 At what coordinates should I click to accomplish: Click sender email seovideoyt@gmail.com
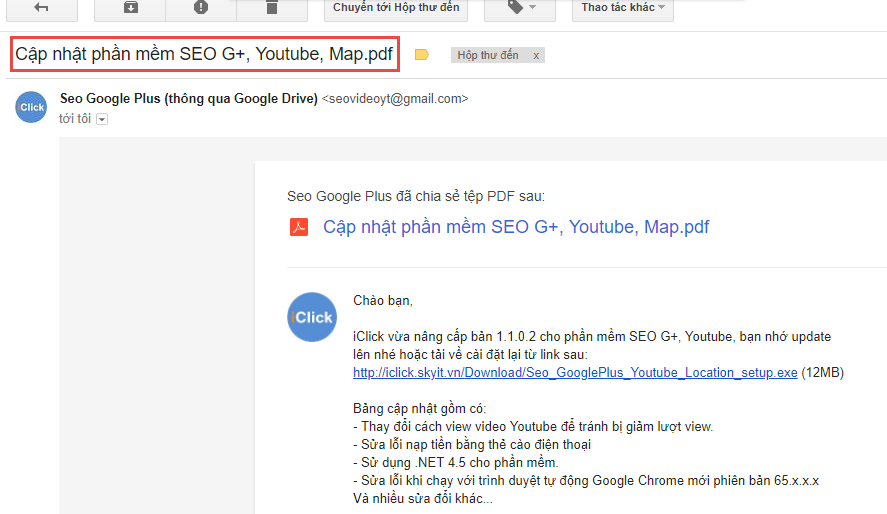click(395, 98)
